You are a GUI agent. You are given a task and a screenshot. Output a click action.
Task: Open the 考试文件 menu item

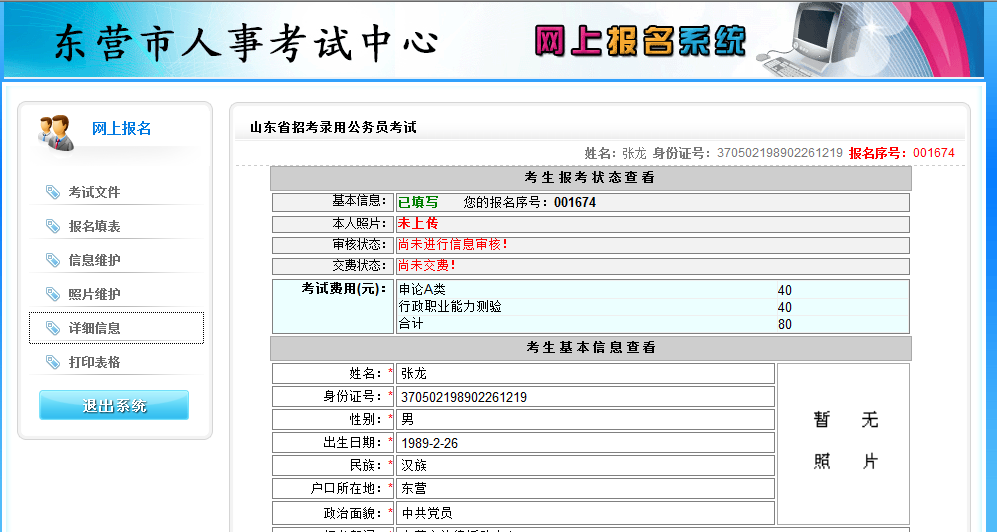click(x=94, y=192)
